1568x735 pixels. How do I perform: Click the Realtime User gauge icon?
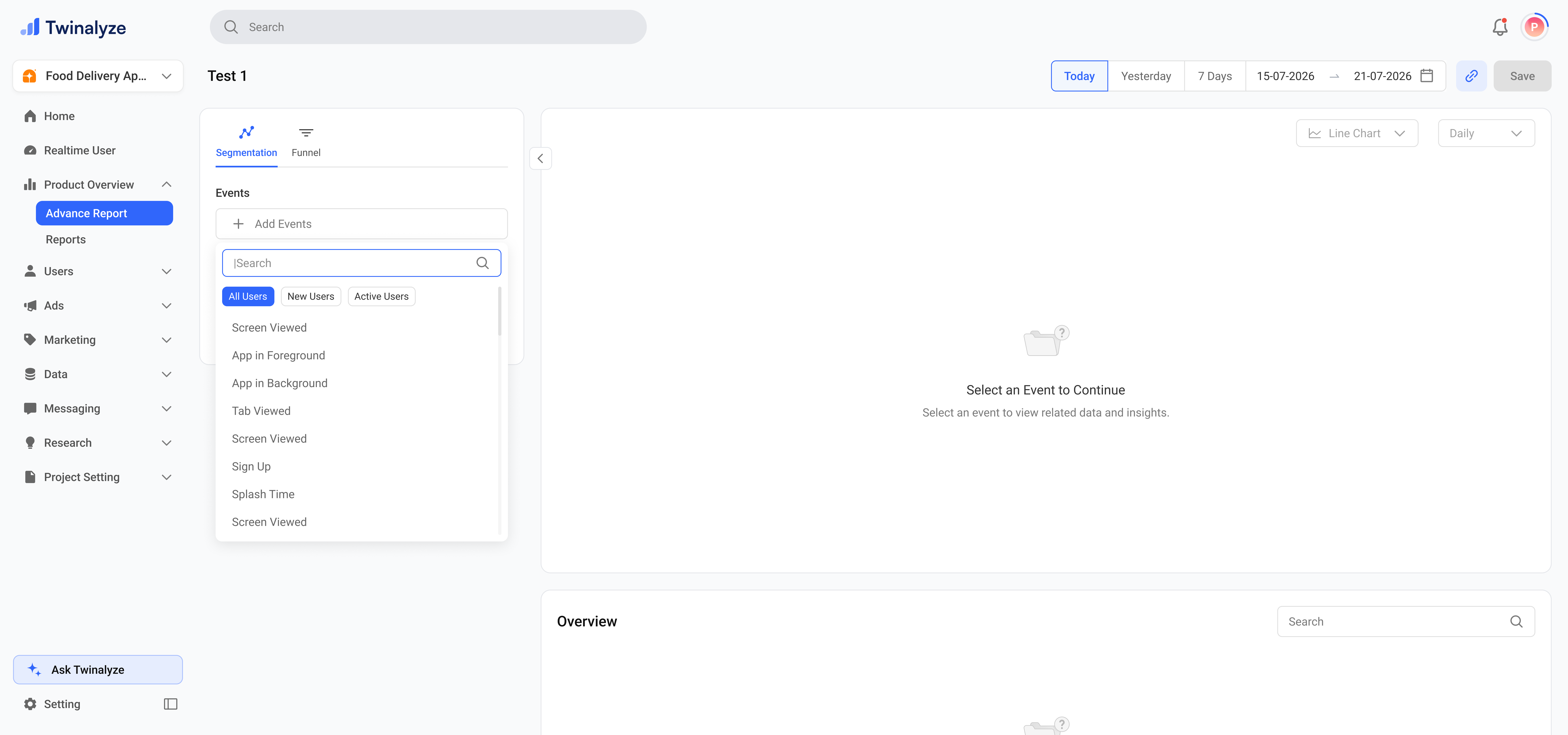pos(30,150)
